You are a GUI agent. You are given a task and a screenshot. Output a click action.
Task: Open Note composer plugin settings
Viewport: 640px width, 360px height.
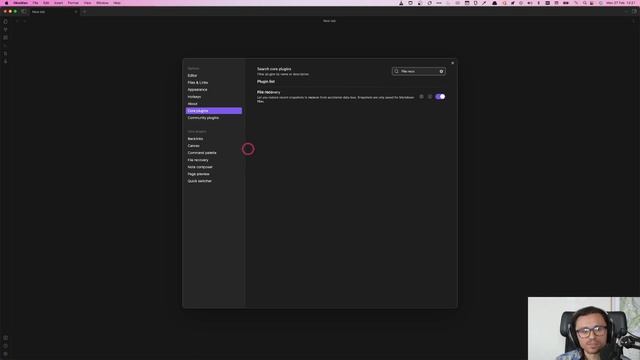[200, 167]
